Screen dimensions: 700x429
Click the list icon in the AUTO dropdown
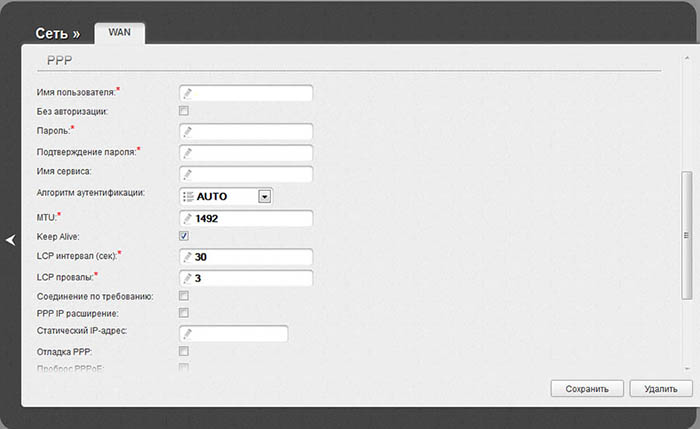[188, 196]
